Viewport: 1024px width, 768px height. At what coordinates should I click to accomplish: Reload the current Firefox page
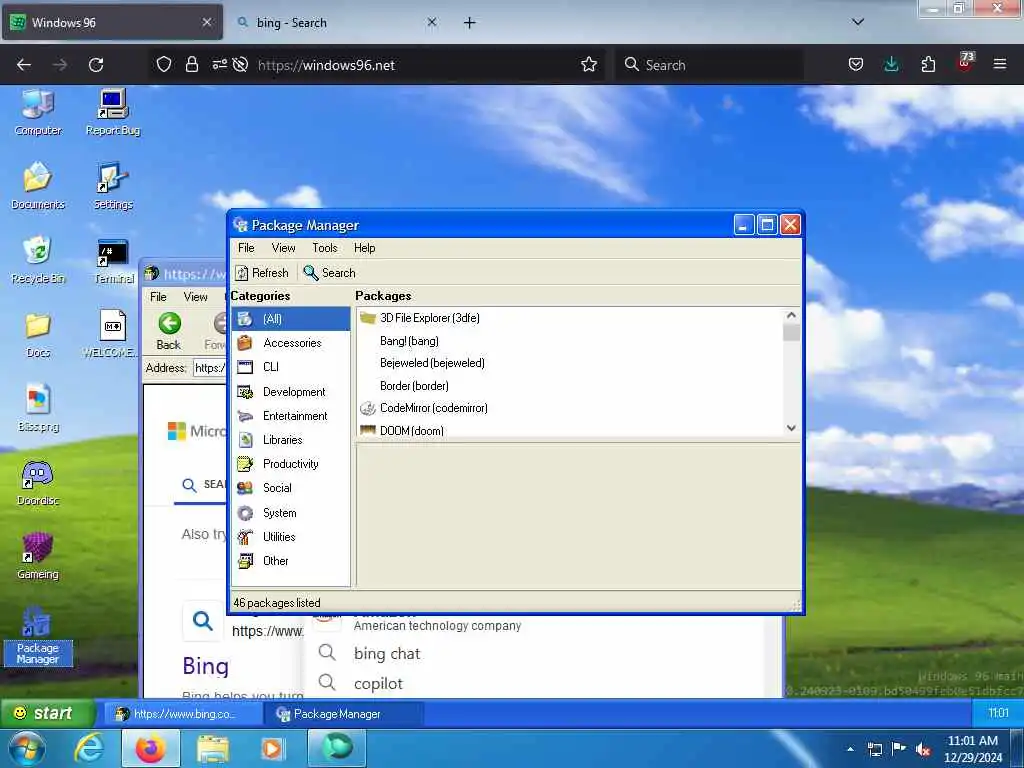pos(96,65)
